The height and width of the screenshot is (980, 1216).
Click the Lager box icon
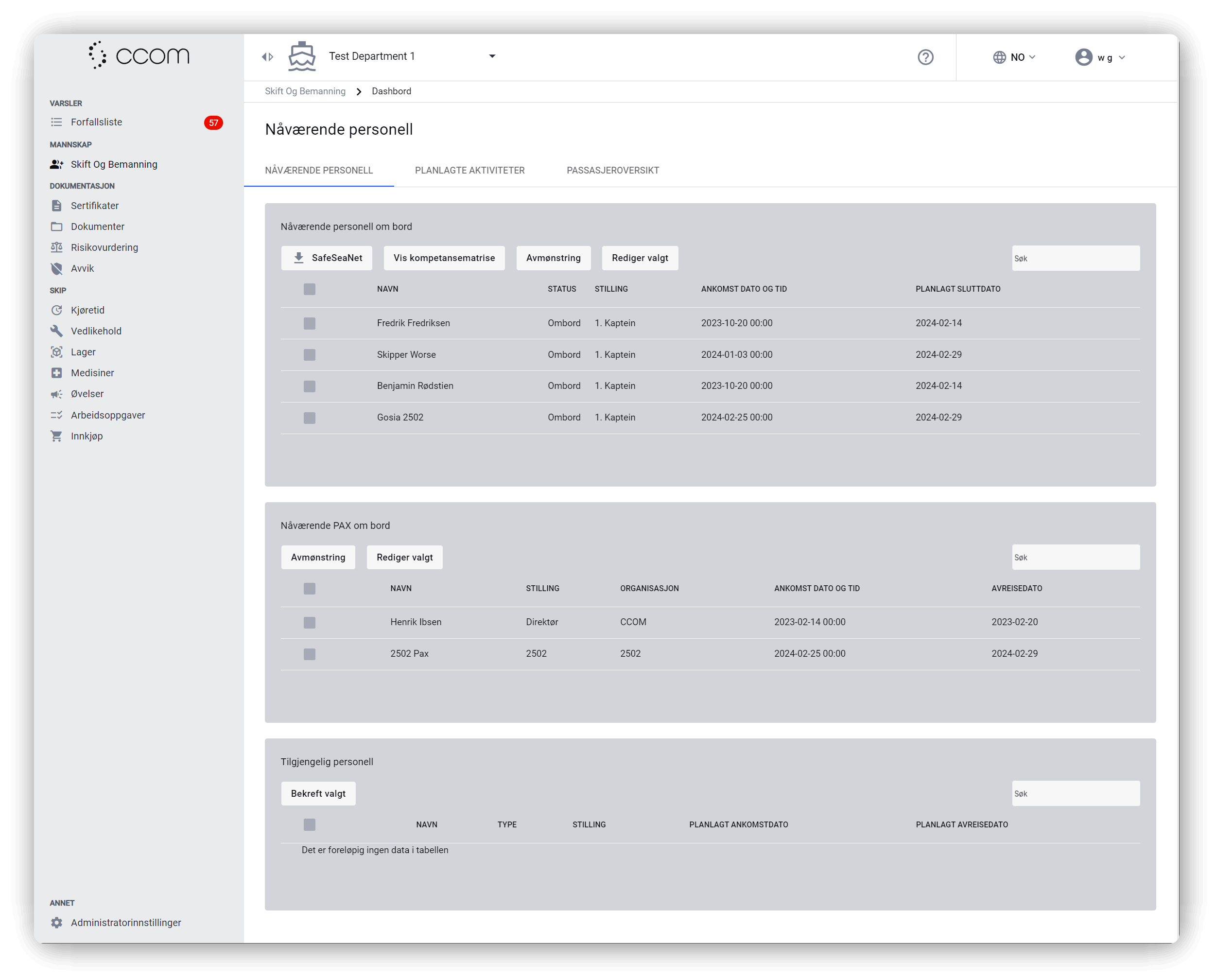[56, 351]
